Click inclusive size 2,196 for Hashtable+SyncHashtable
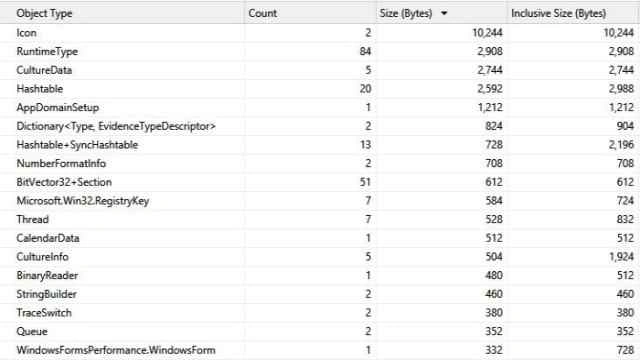 click(x=621, y=145)
